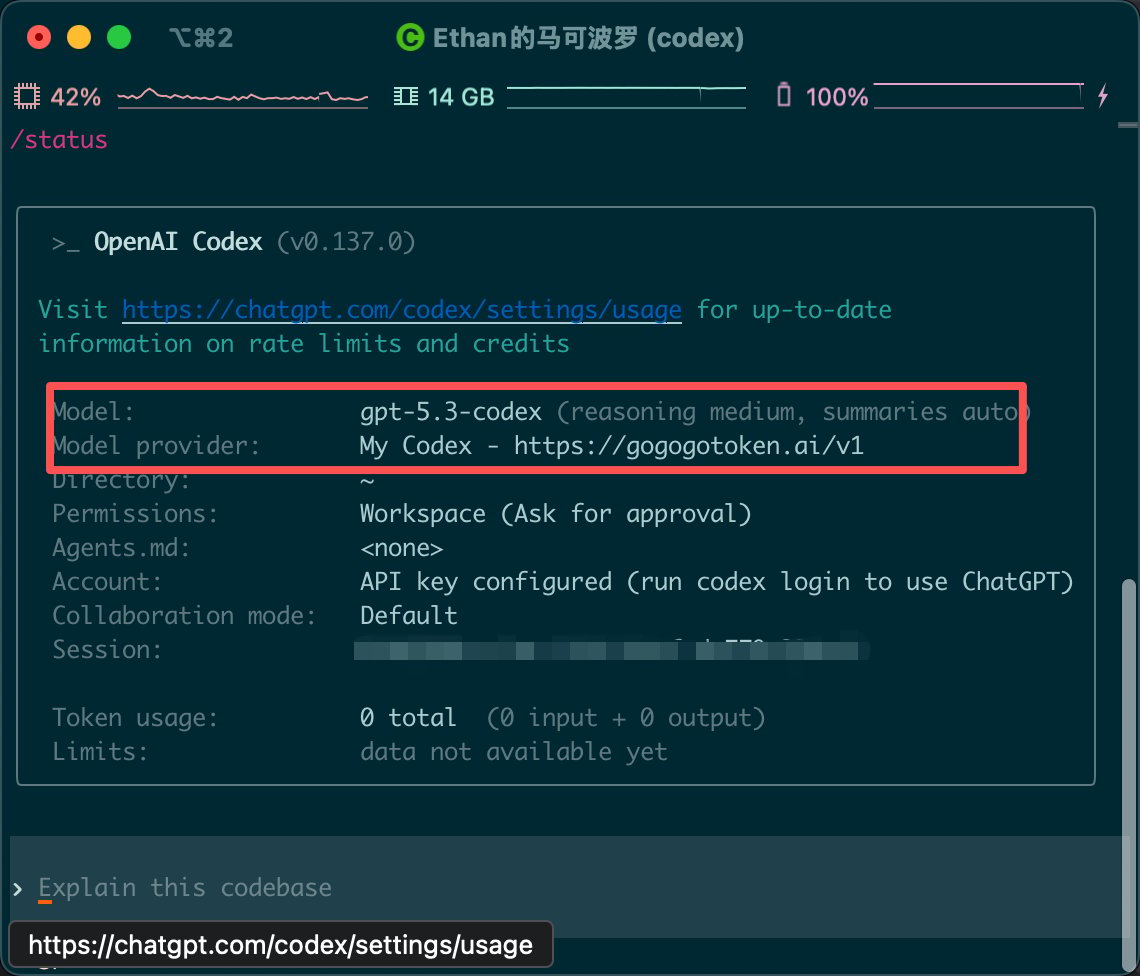The image size is (1140, 976).
Task: Click the blurred Session ID value
Action: pos(611,648)
